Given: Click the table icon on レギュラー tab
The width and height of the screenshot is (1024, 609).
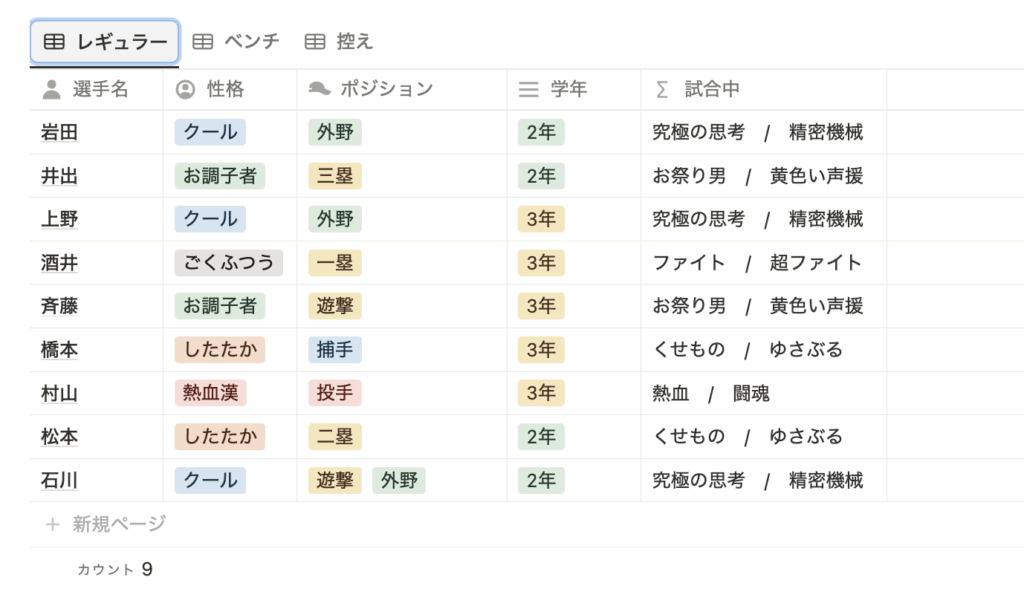Looking at the screenshot, I should (54, 42).
